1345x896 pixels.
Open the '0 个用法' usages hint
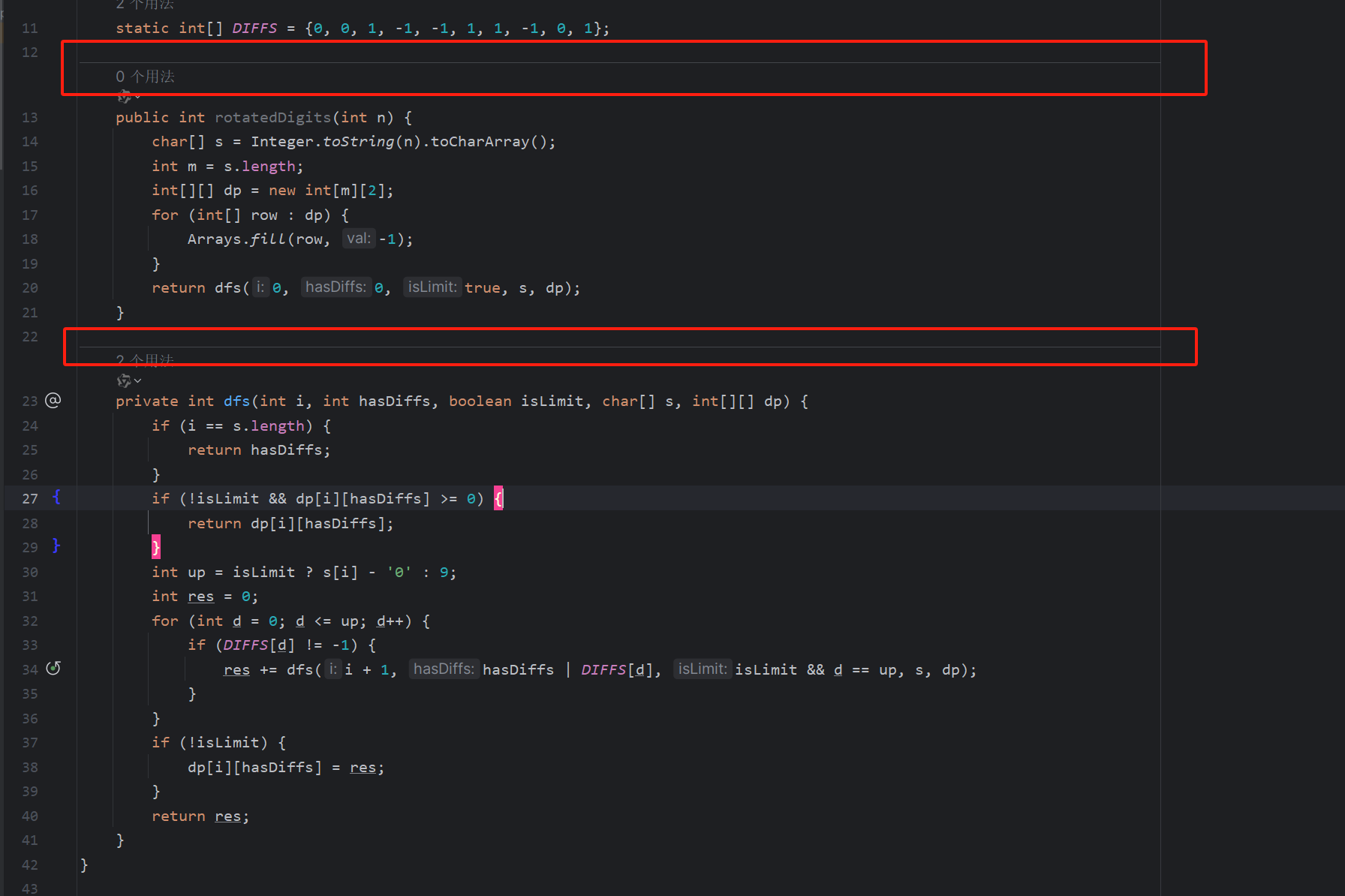click(x=145, y=77)
